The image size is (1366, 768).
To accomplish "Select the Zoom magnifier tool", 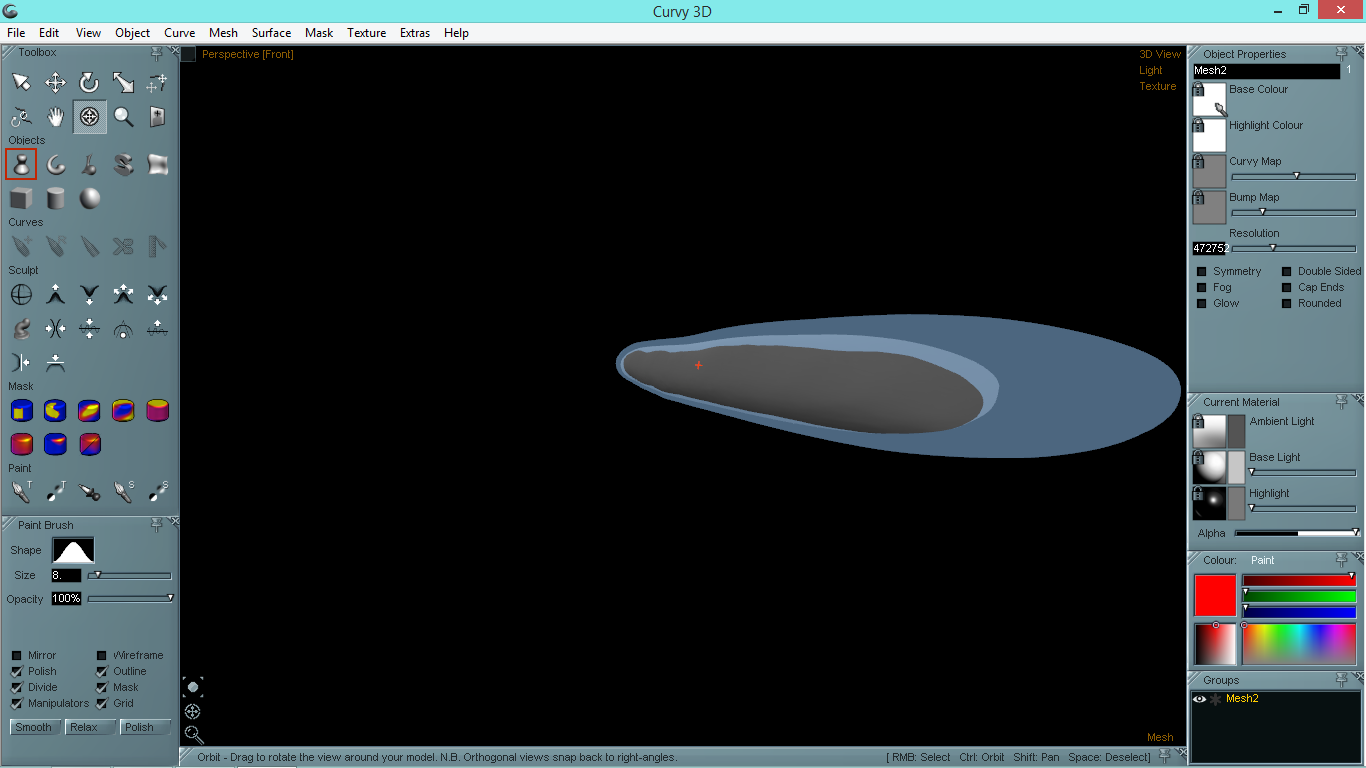I will tap(123, 117).
